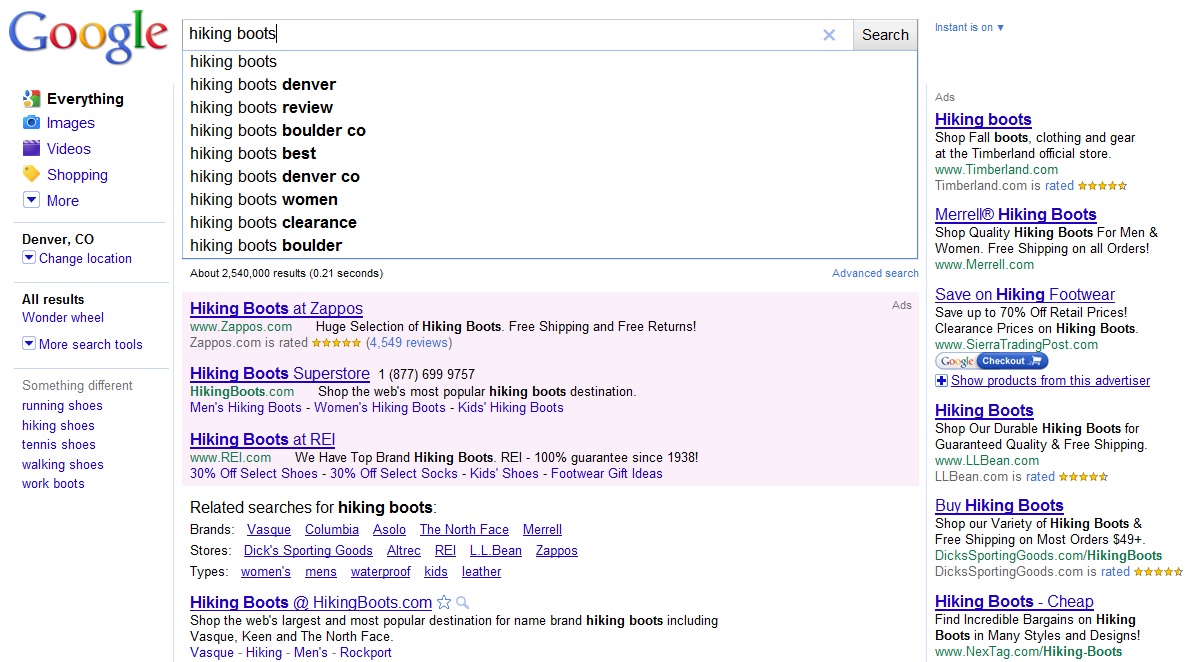Open the Change location dropdown arrow
The width and height of the screenshot is (1187, 662).
coord(29,258)
